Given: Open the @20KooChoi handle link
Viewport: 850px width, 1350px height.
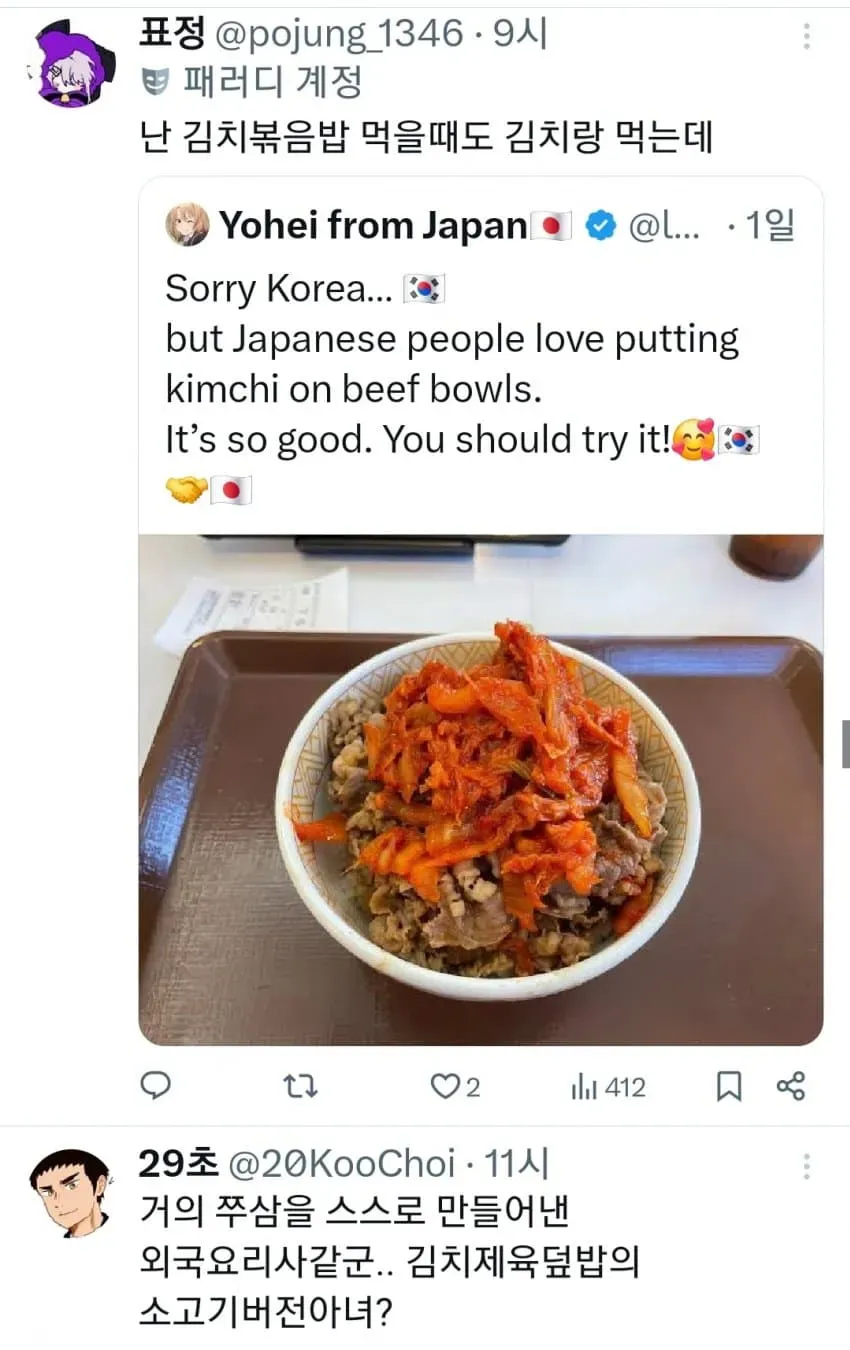Looking at the screenshot, I should pyautogui.click(x=342, y=1164).
